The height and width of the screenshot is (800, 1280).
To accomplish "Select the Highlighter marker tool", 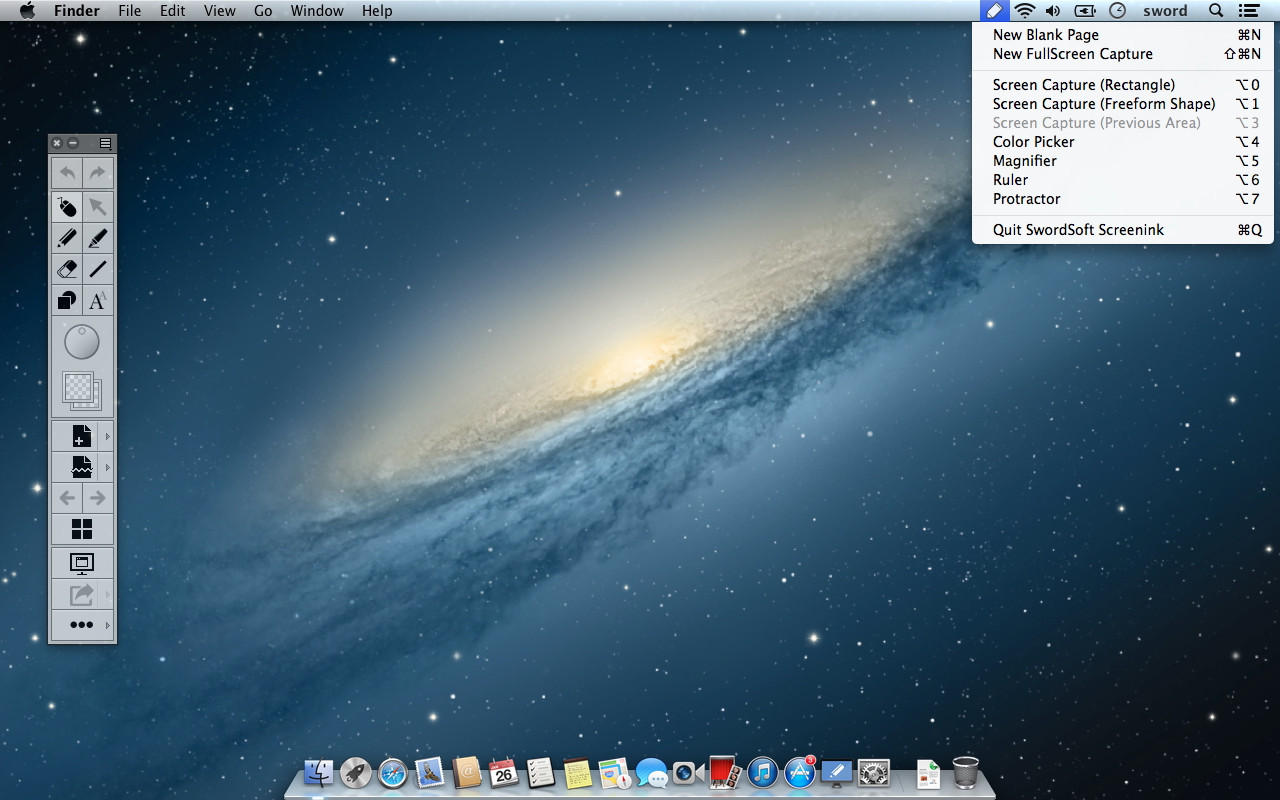I will 98,238.
